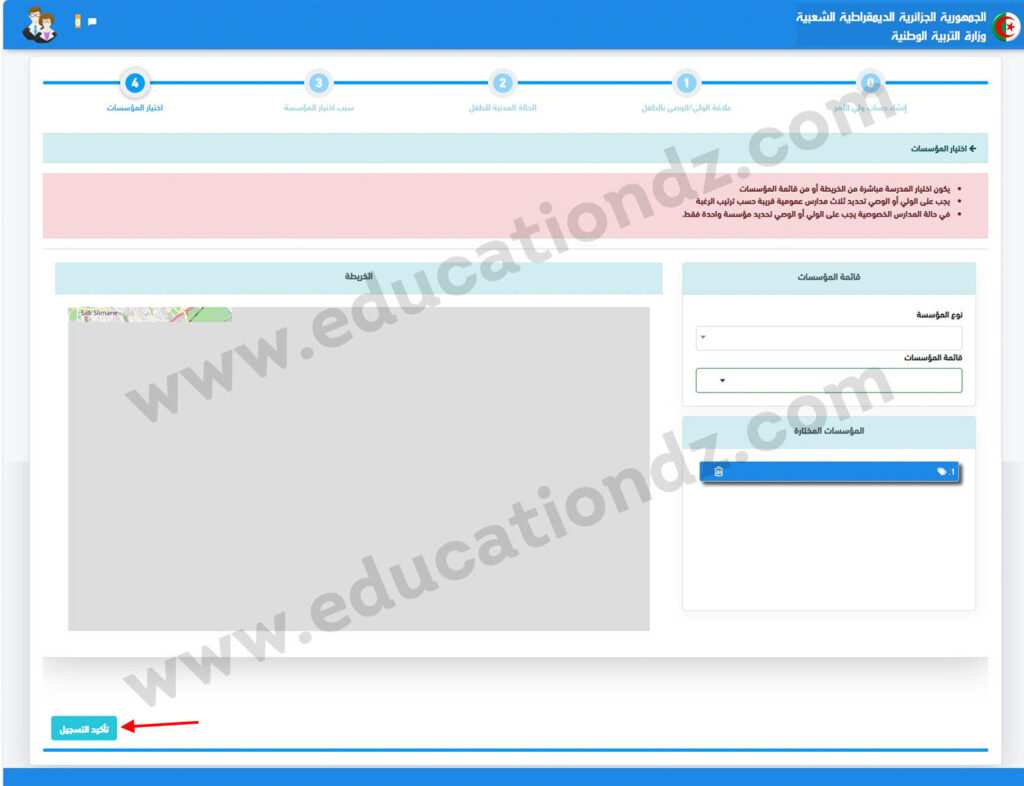This screenshot has width=1024, height=786.
Task: Click the نوع المؤسسة field label
Action: (x=939, y=315)
